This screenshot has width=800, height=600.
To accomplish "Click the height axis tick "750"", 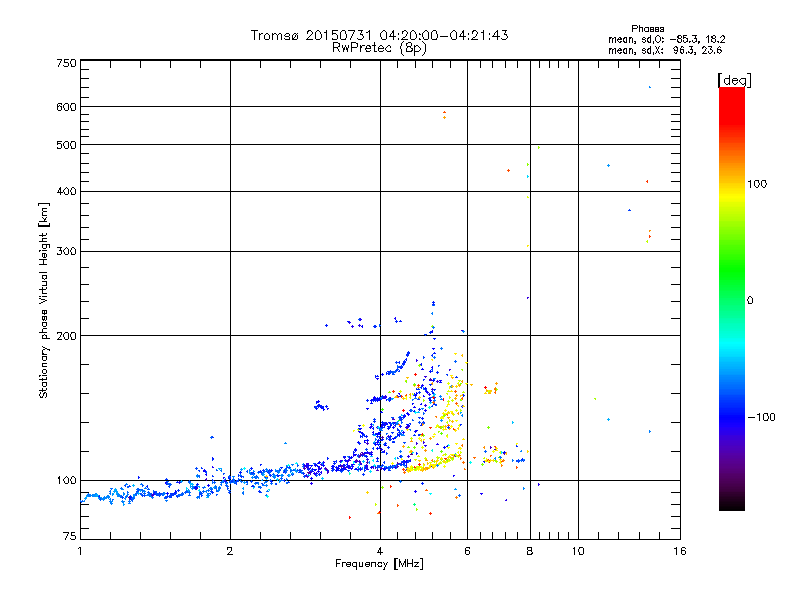I will 66,63.
